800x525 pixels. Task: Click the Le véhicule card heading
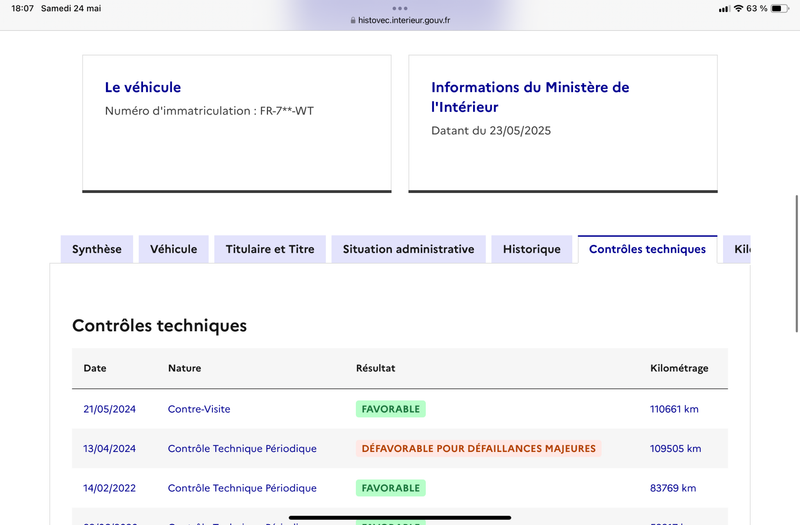click(x=143, y=87)
